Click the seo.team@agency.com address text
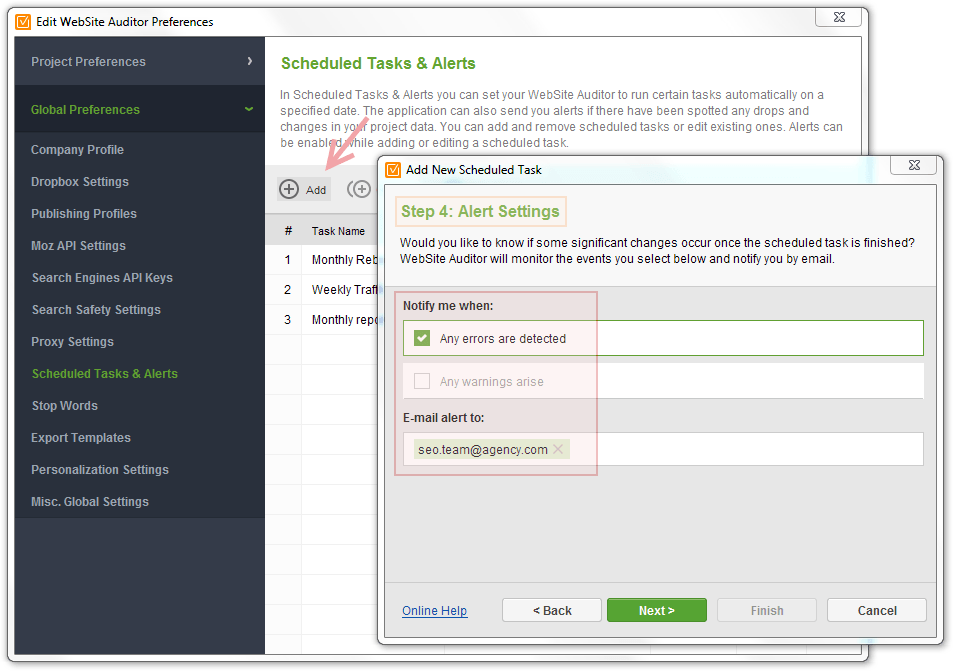This screenshot has height=671, width=953. tap(483, 450)
